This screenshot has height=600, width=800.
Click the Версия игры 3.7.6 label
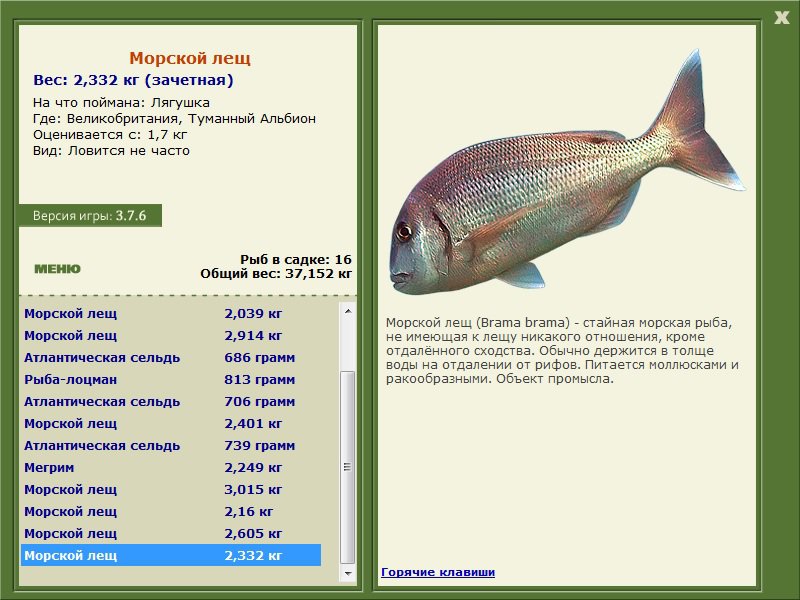pyautogui.click(x=89, y=215)
